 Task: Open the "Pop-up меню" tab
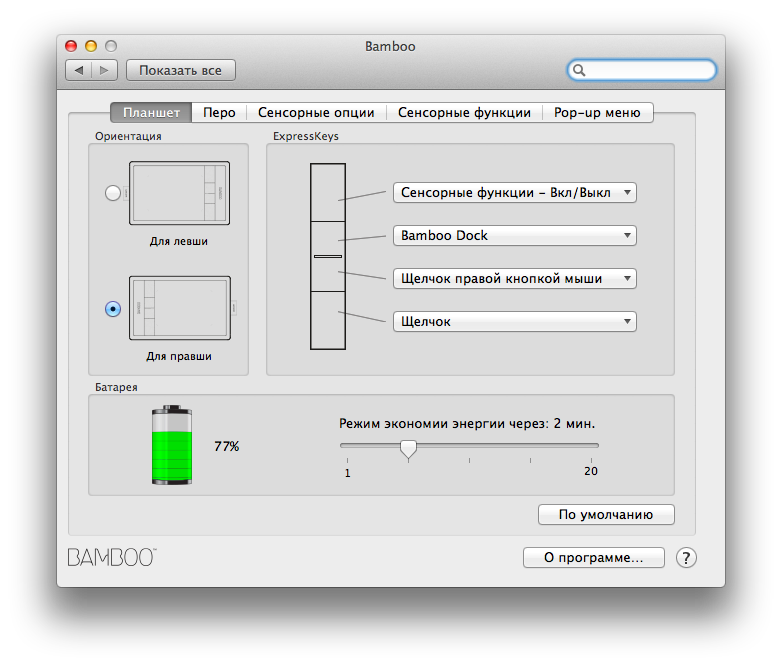point(597,113)
